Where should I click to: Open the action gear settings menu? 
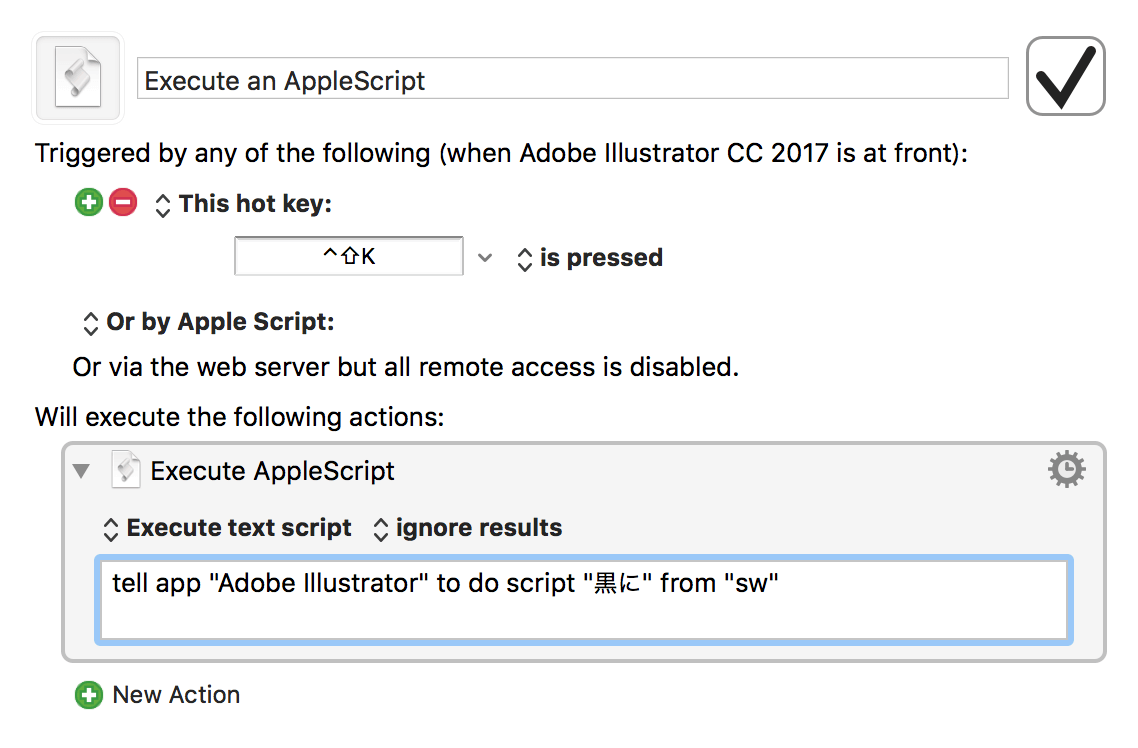pos(1066,469)
